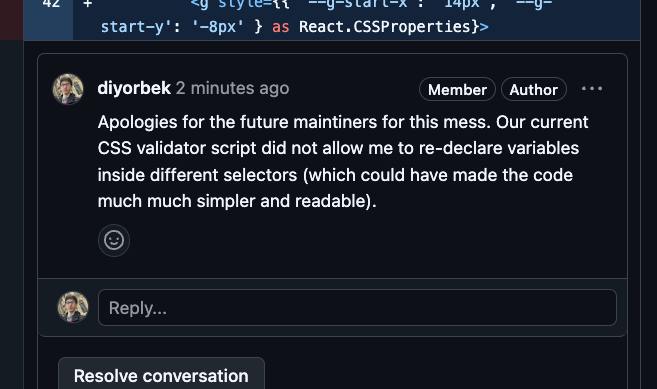
Task: Click diyorbek's avatar beside the comment header
Action: (x=68, y=89)
